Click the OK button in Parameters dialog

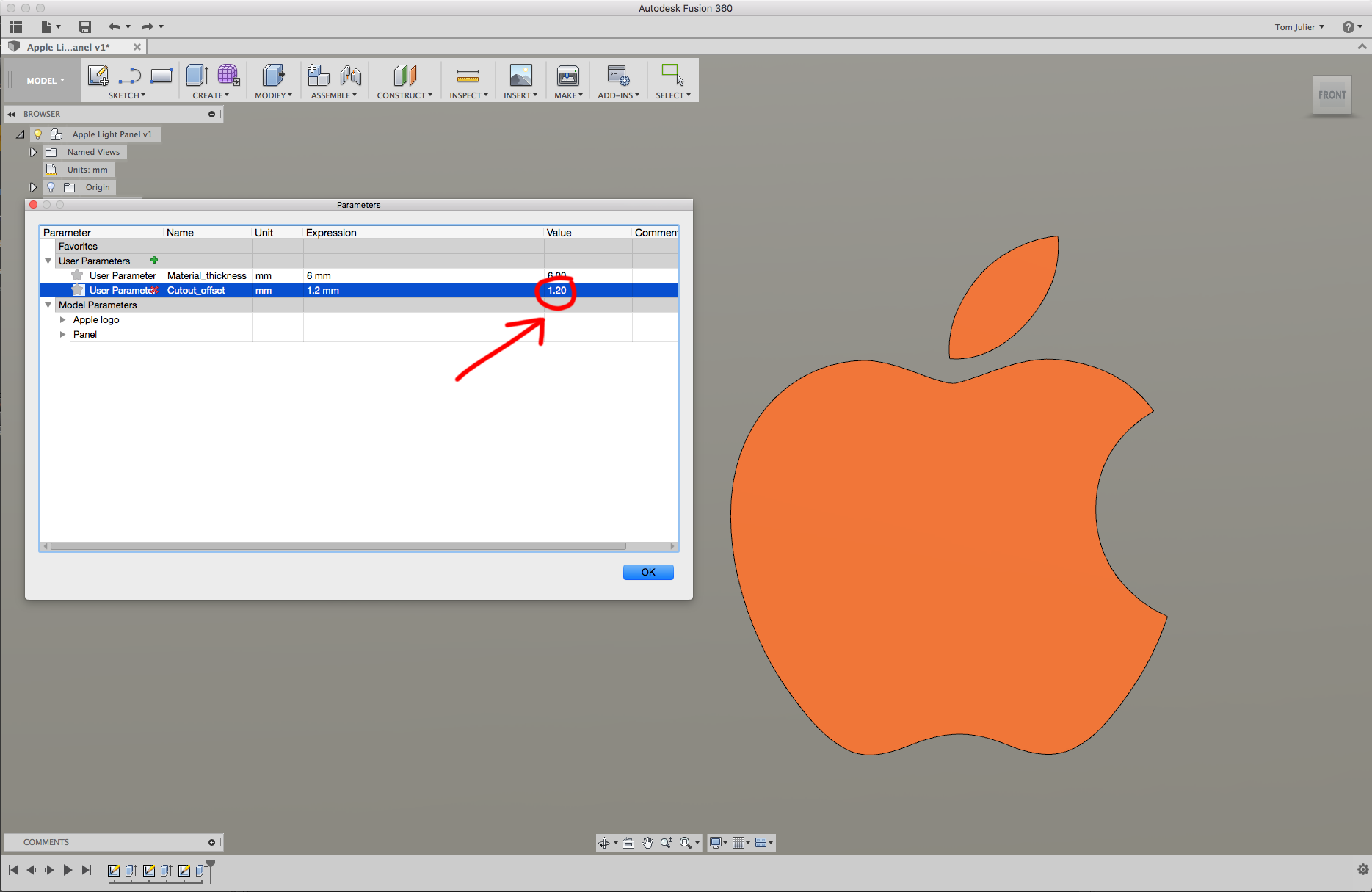point(647,572)
